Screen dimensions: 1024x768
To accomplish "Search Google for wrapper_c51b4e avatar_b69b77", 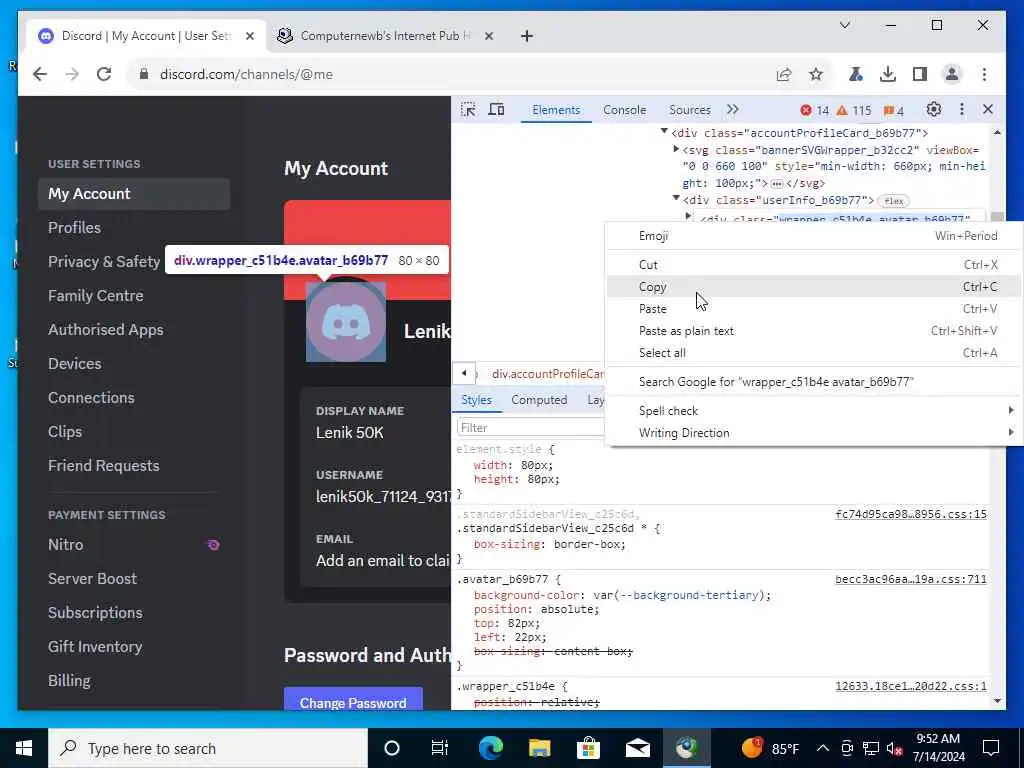I will 813,382.
